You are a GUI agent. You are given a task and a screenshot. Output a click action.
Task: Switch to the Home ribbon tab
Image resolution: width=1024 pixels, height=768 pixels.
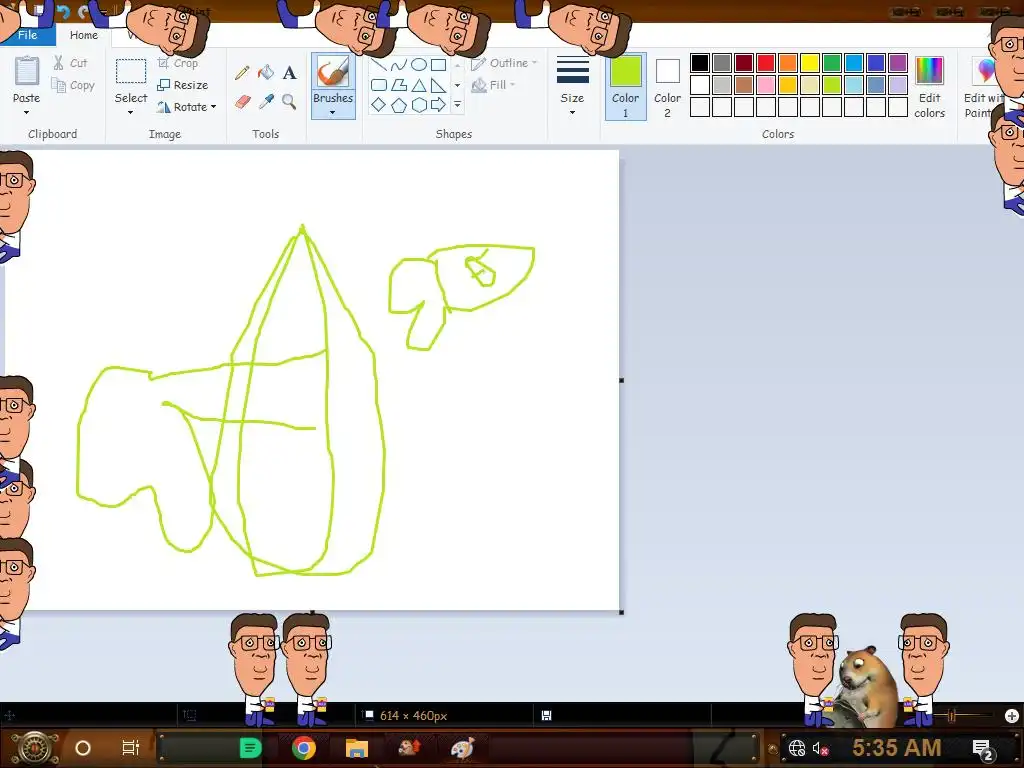tap(84, 35)
